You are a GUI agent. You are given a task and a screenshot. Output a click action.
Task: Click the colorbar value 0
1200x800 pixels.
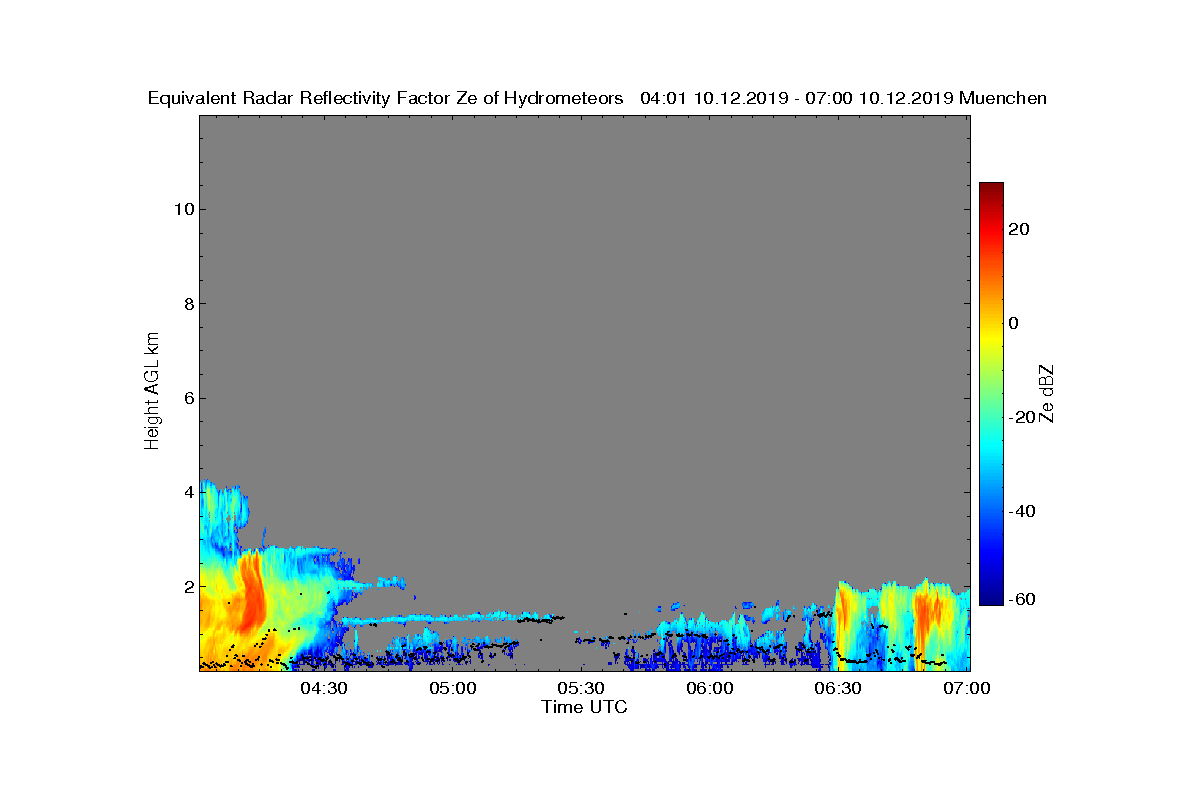[1014, 323]
